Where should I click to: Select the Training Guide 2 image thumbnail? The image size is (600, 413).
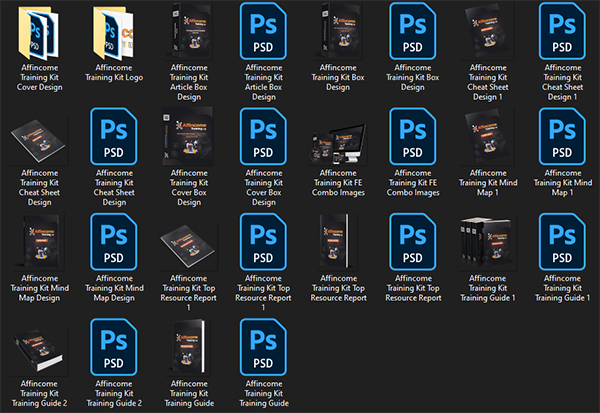tap(38, 351)
